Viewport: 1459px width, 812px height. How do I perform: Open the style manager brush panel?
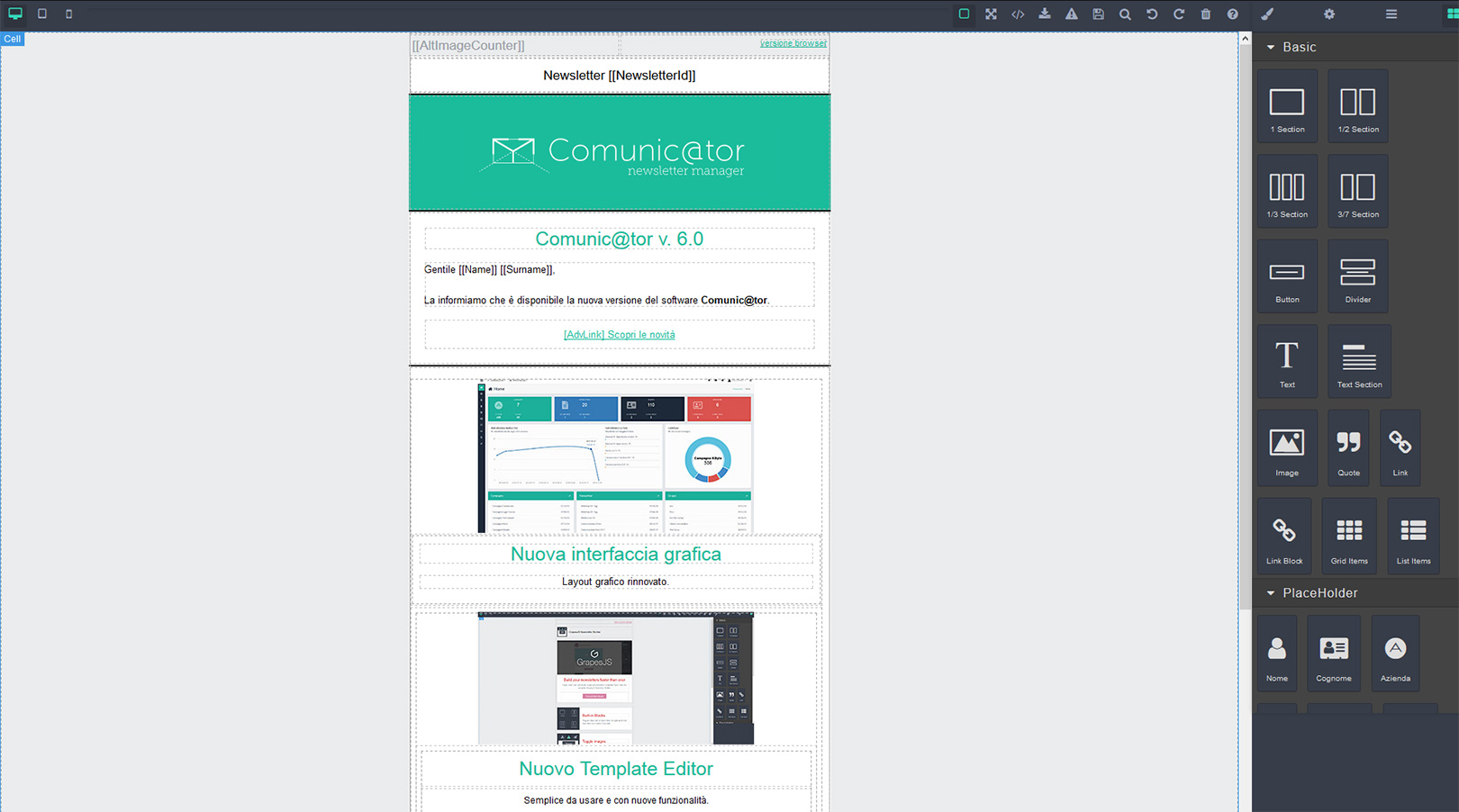click(1267, 14)
